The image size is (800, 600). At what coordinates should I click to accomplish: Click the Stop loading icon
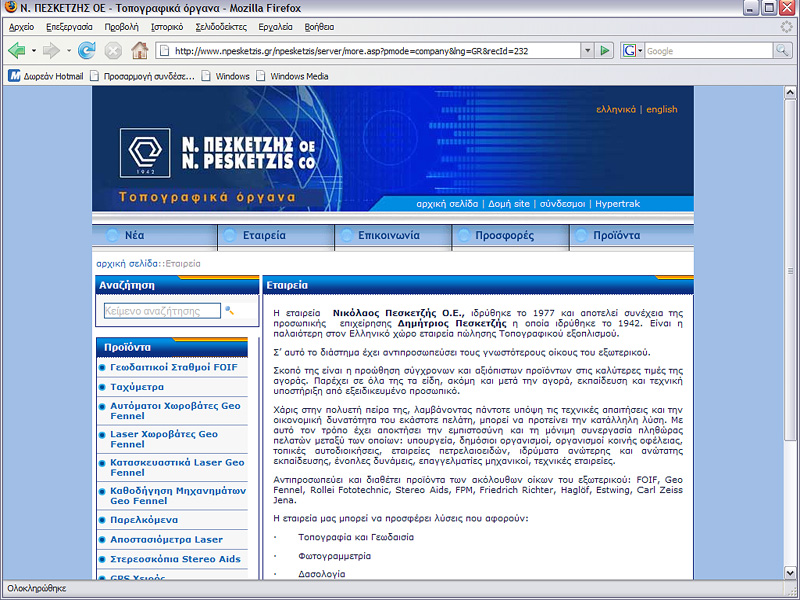pyautogui.click(x=113, y=51)
